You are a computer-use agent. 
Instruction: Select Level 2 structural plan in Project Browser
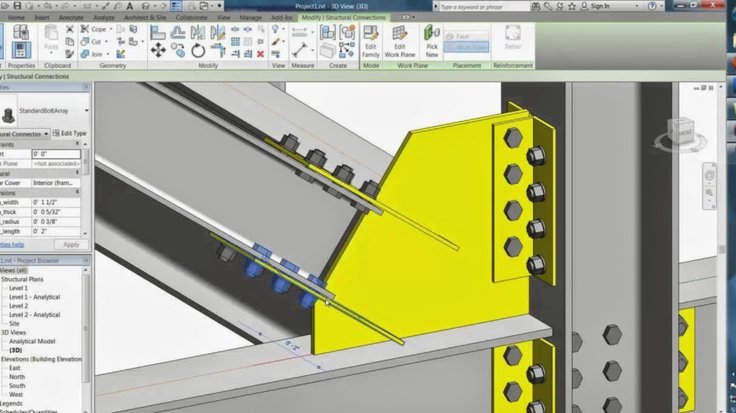coord(18,306)
